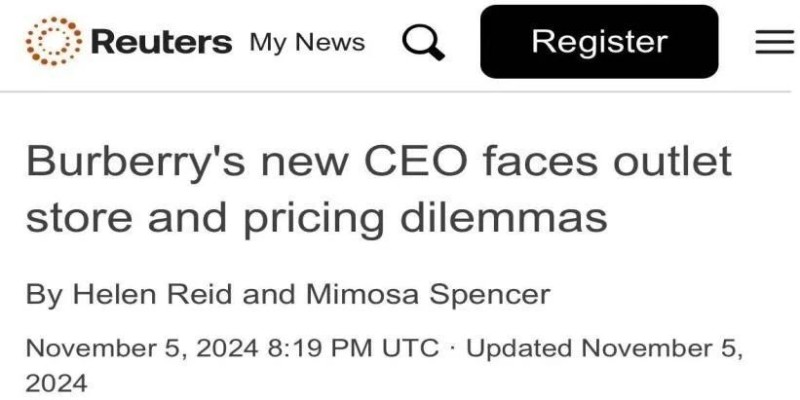The image size is (800, 400).
Task: Click the Reuters dotted circle logo
Action: pos(53,41)
